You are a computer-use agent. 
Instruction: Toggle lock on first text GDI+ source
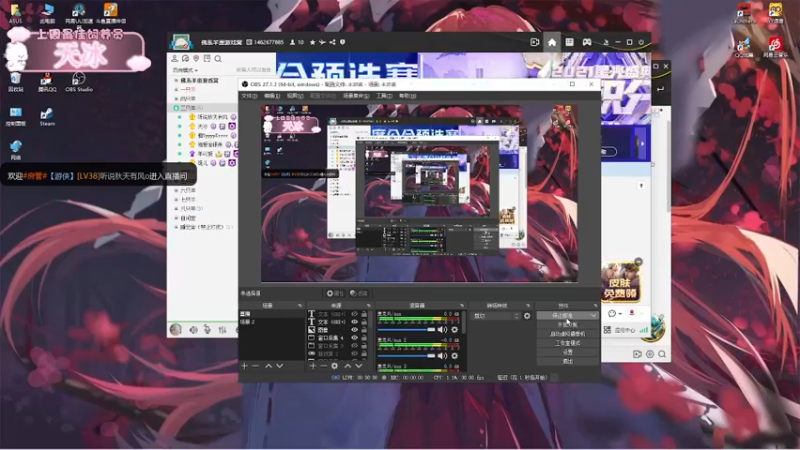coord(364,314)
